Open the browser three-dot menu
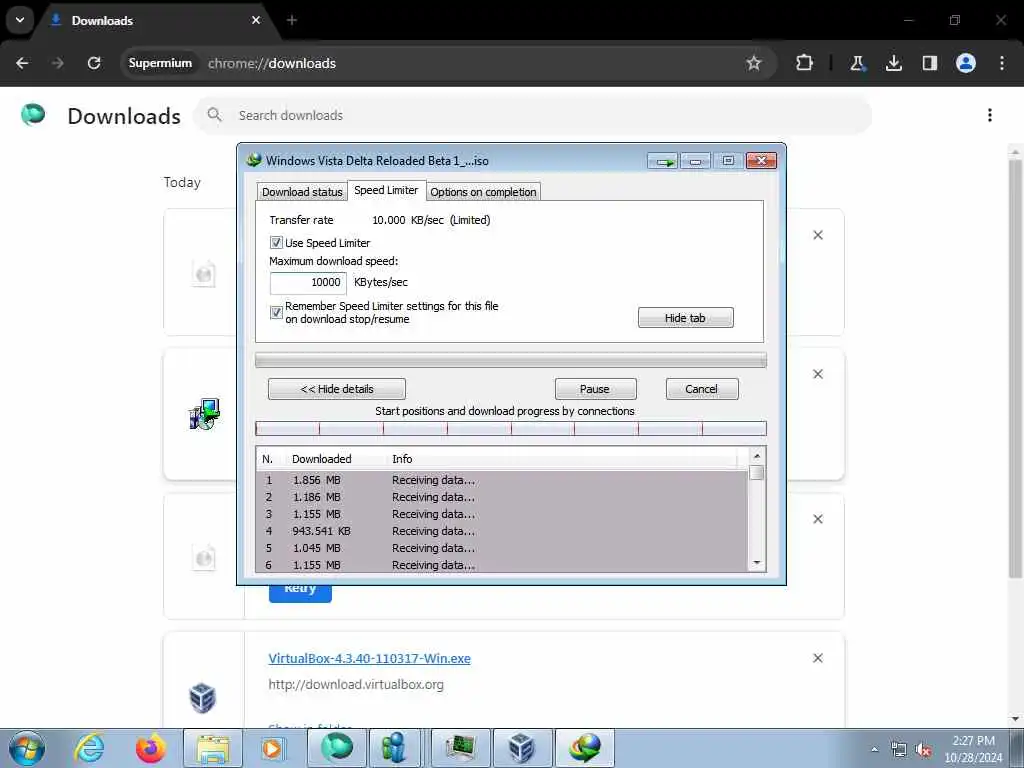Screen dimensions: 1024x768 click(1002, 63)
